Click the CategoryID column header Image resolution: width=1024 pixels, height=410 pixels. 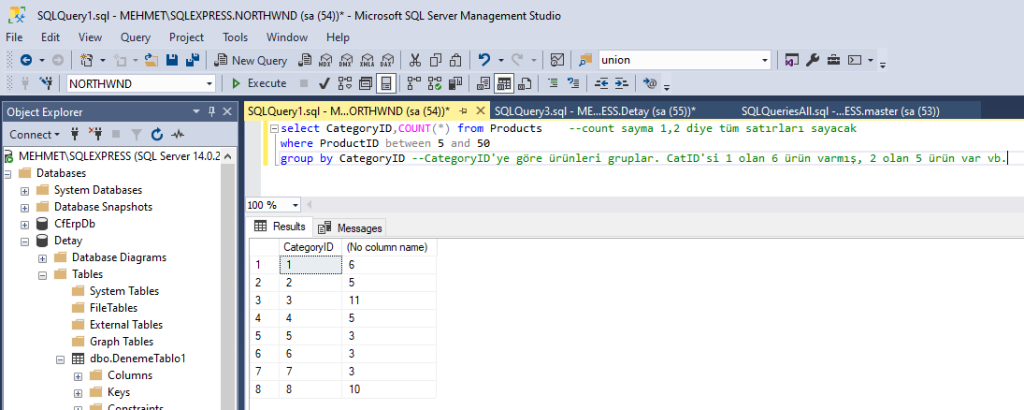click(x=310, y=247)
